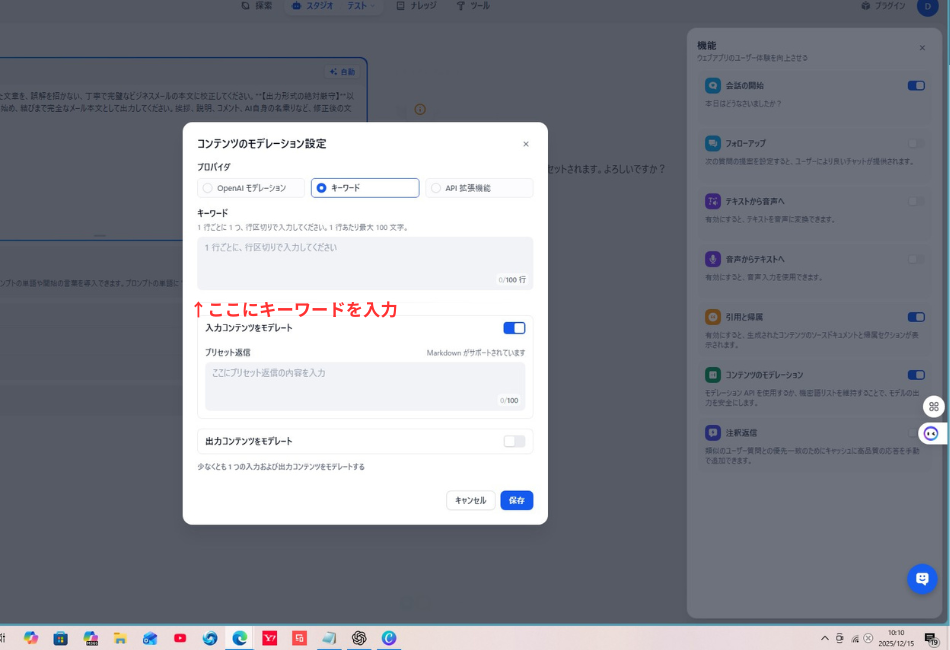Click into the keywords text area
The height and width of the screenshot is (650, 950).
click(364, 262)
